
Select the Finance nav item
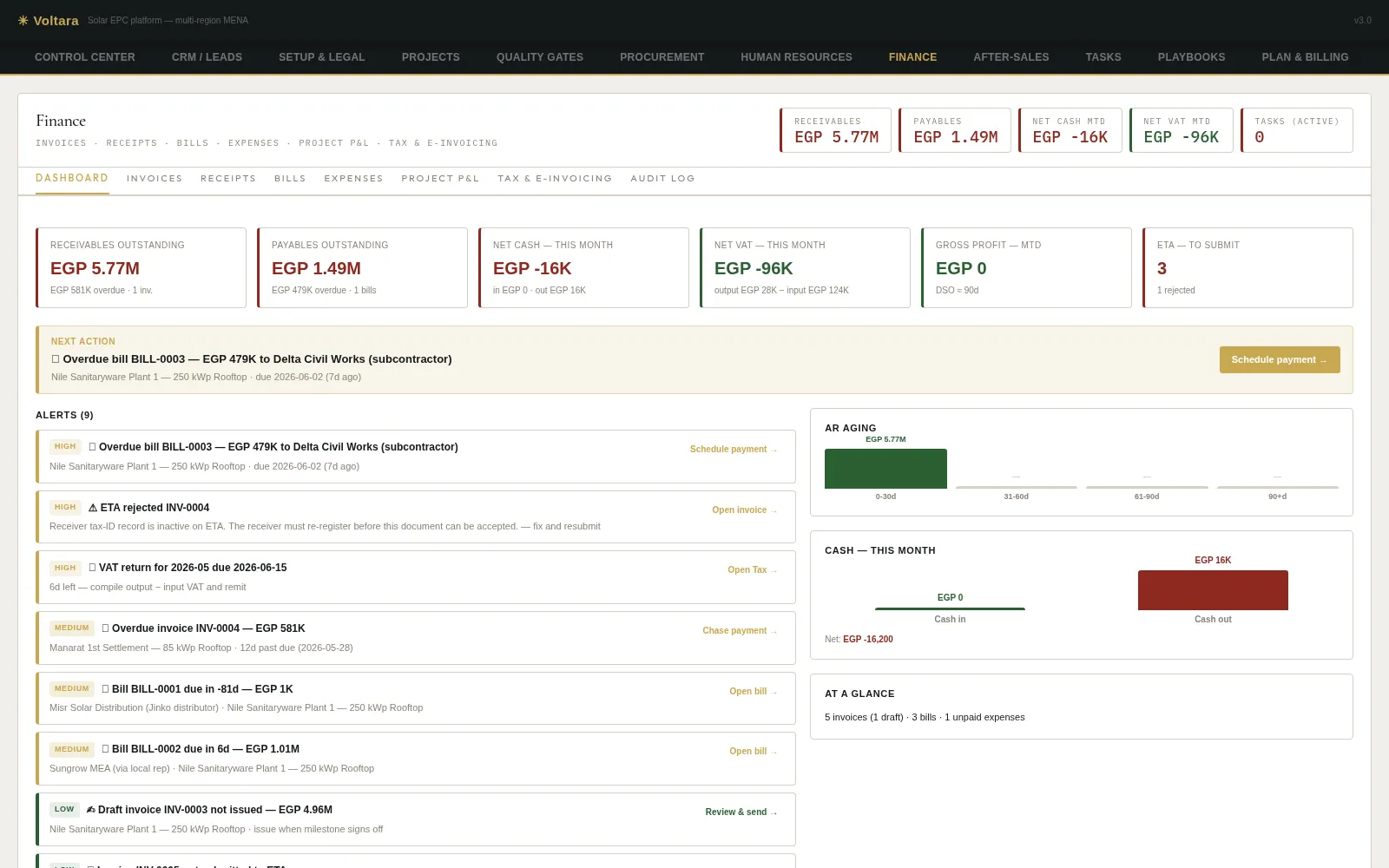coord(912,57)
